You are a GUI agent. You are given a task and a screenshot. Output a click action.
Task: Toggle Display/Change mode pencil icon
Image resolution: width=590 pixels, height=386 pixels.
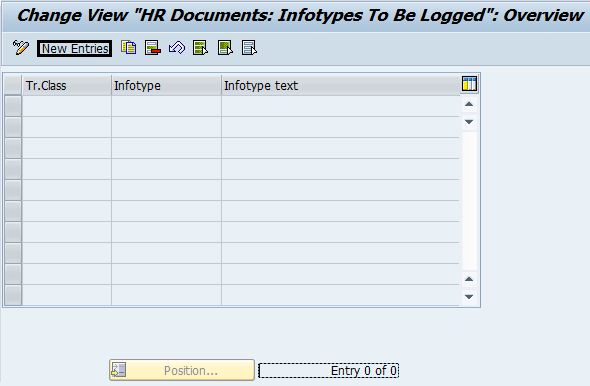coord(21,48)
